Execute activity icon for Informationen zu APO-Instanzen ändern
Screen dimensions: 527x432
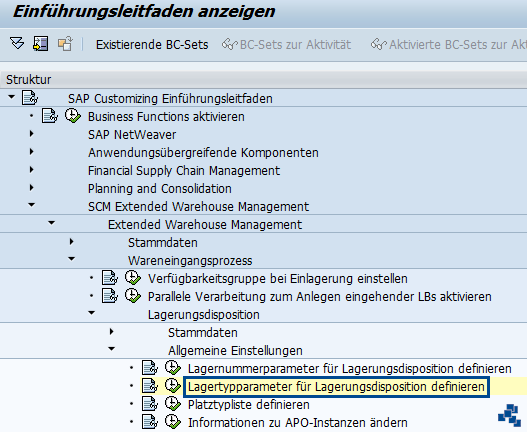[173, 422]
